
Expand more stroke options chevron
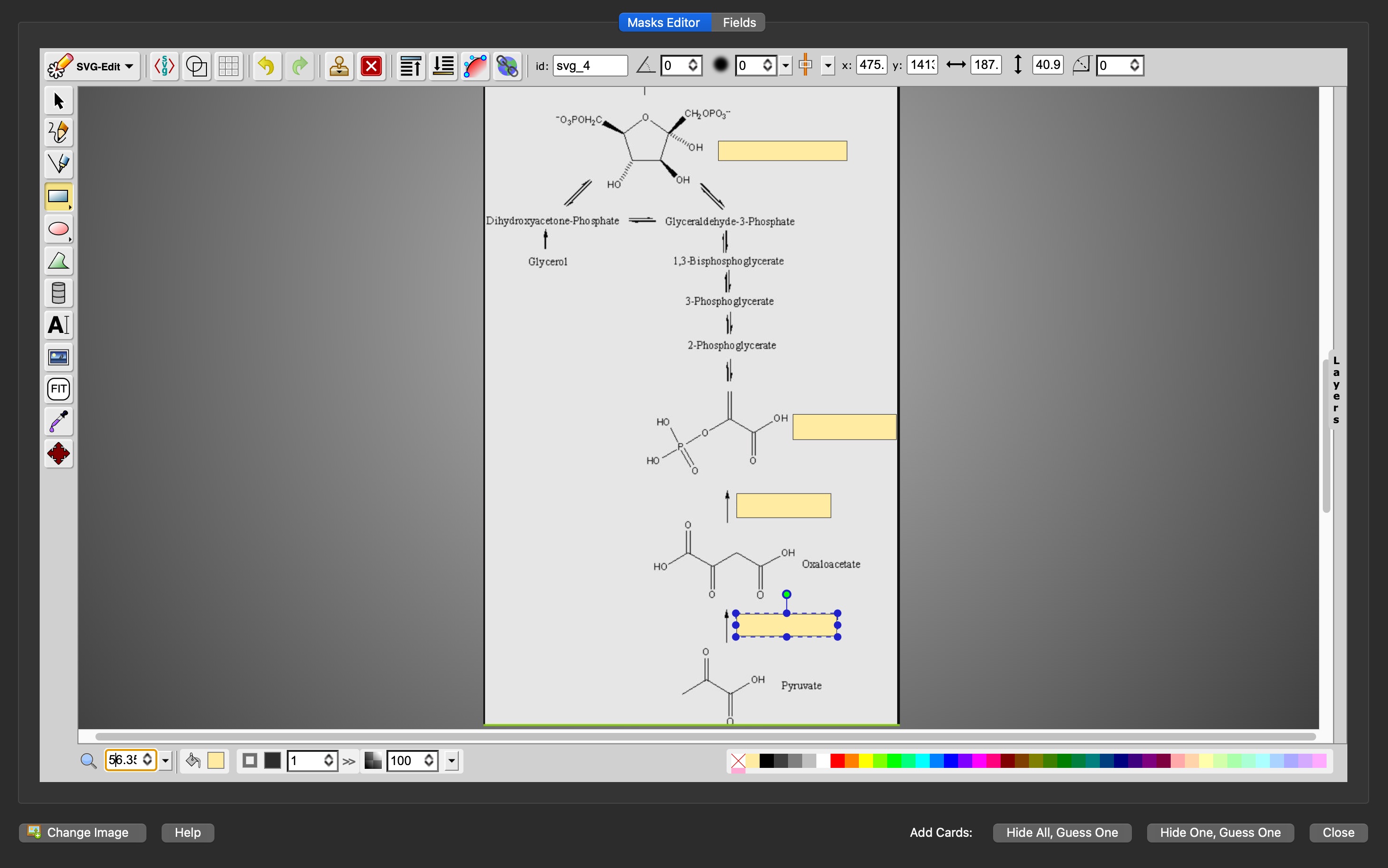pyautogui.click(x=349, y=761)
